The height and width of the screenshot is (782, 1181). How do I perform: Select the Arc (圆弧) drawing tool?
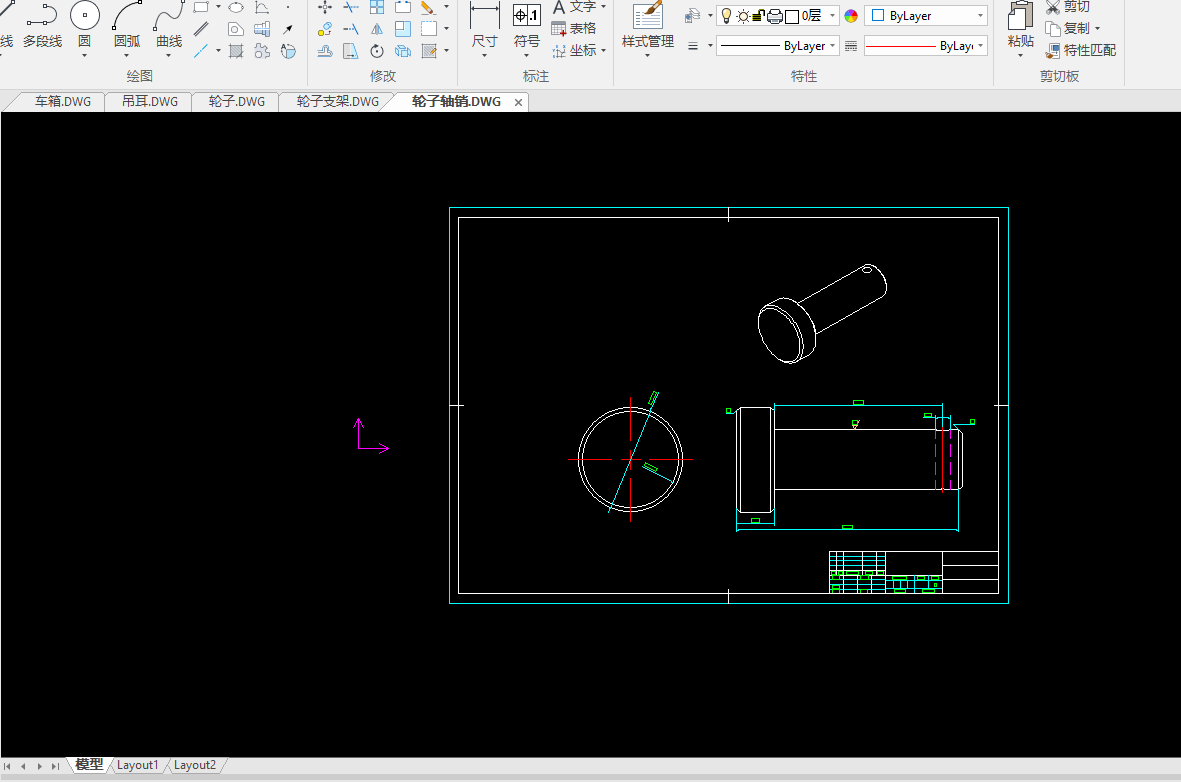tap(127, 16)
